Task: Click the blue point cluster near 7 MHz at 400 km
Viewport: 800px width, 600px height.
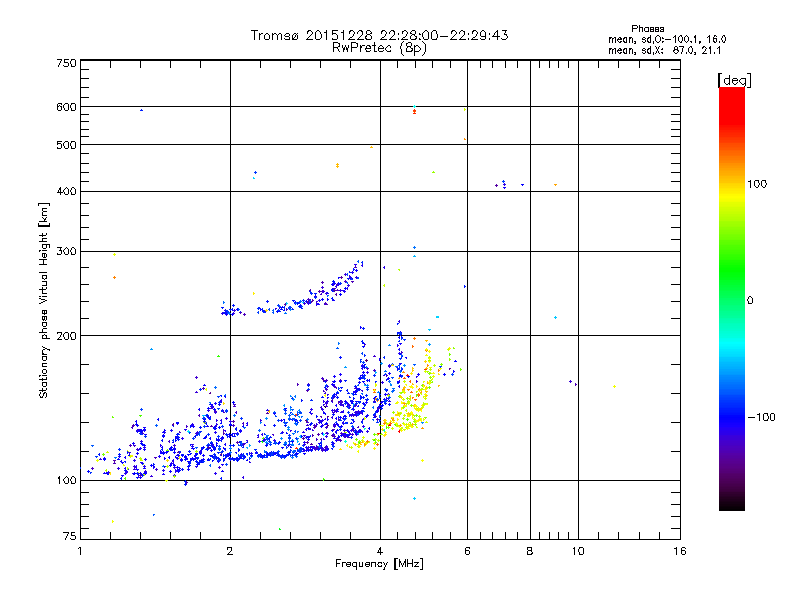Action: tap(504, 184)
